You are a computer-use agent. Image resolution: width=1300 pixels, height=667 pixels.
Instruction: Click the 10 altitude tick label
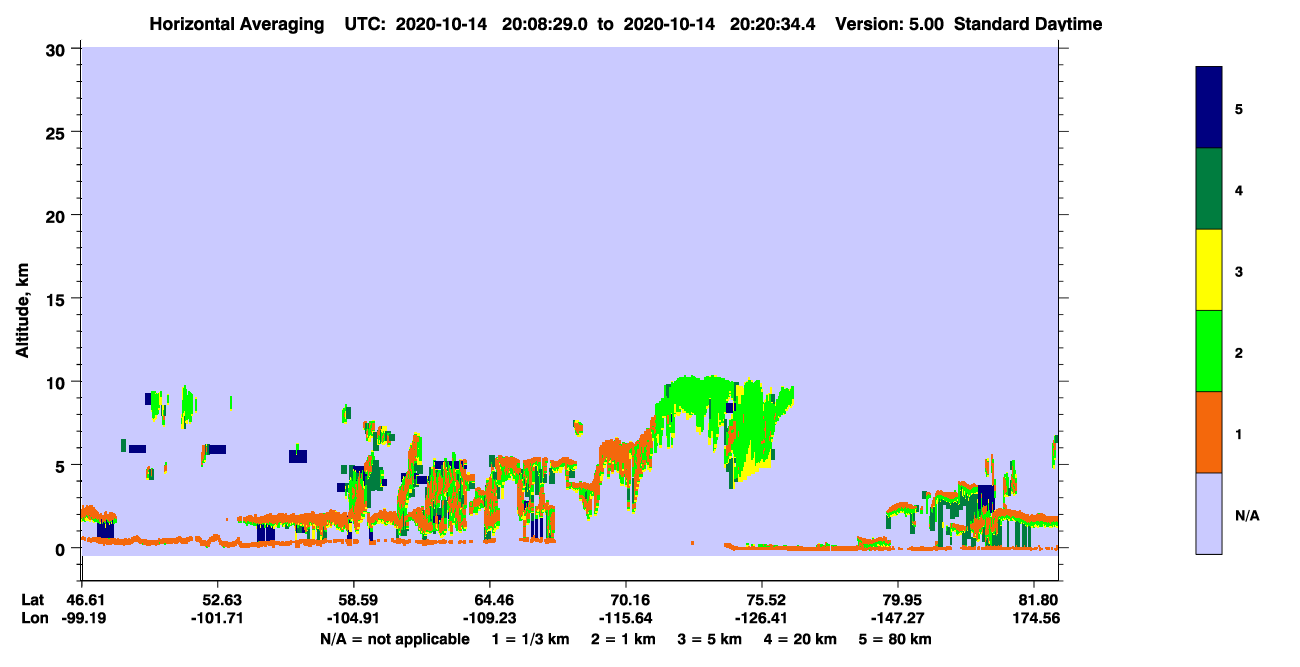click(58, 382)
